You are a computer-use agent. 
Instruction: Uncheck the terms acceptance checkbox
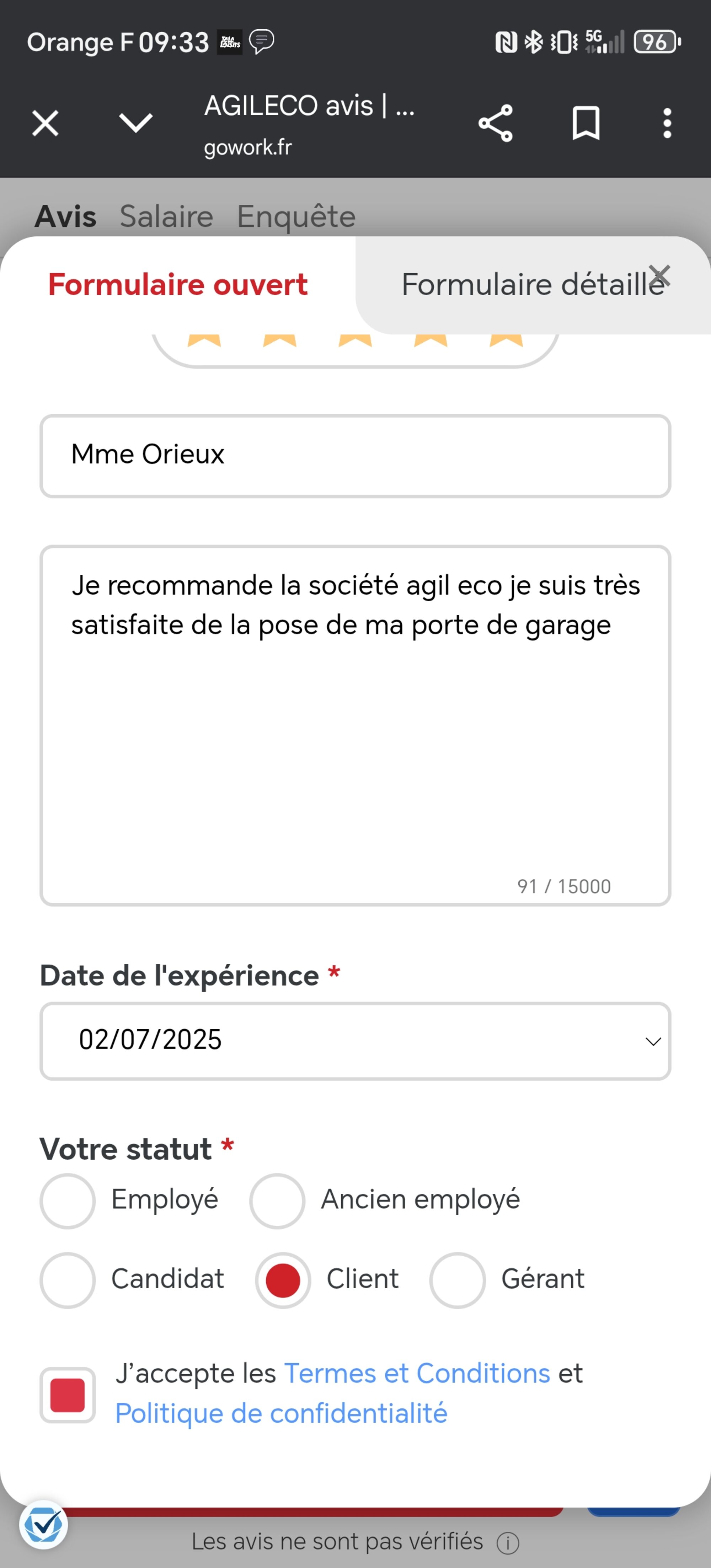(x=68, y=1395)
